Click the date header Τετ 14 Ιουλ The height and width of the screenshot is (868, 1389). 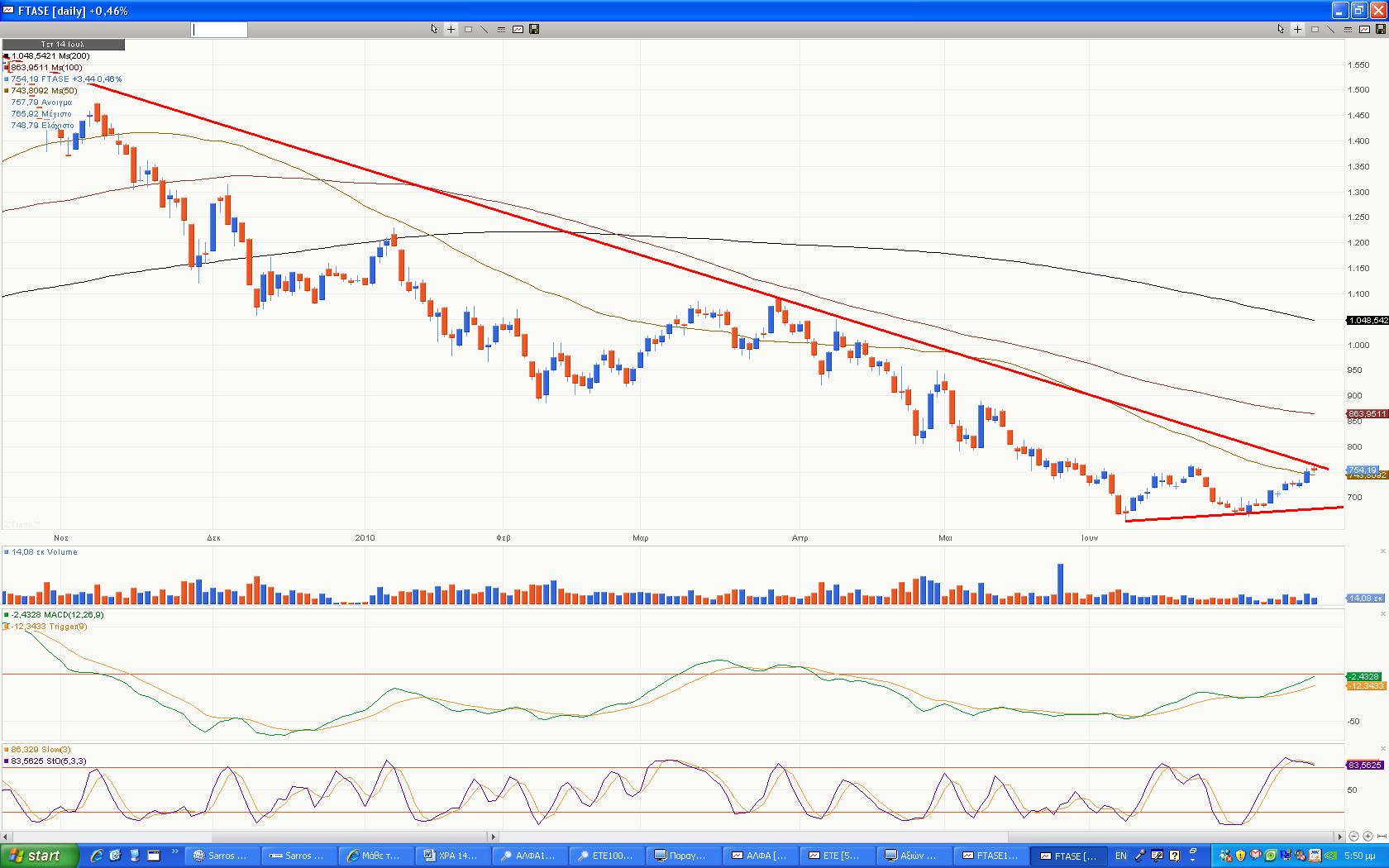coord(63,45)
